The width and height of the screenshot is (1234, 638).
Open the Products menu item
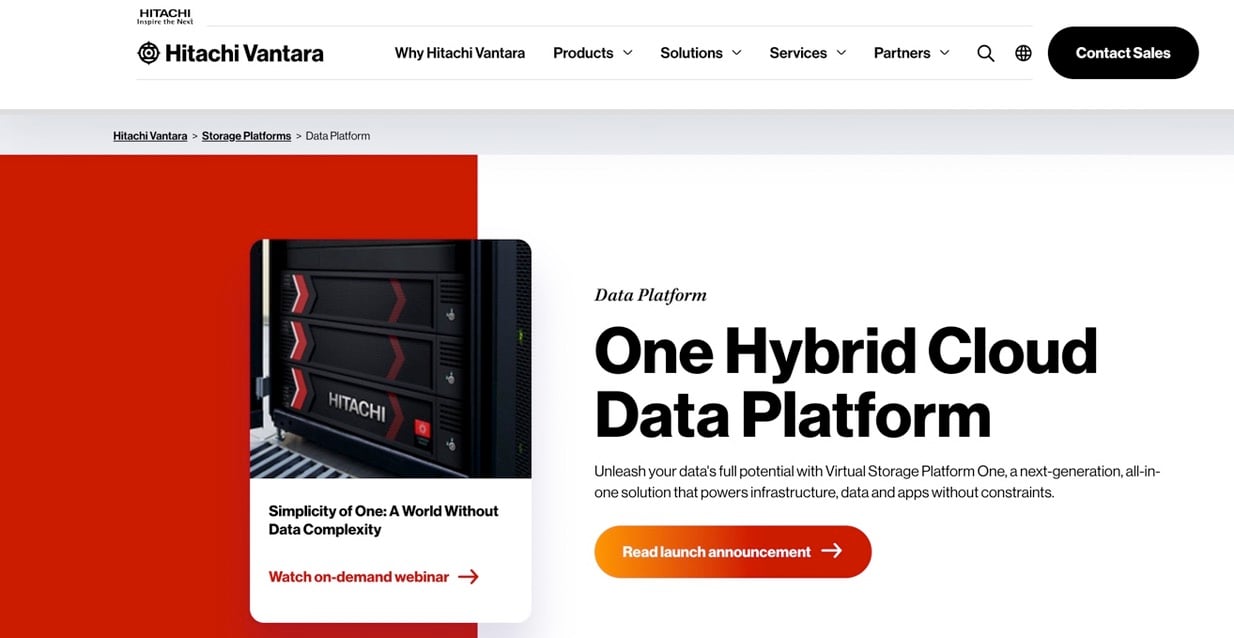583,53
